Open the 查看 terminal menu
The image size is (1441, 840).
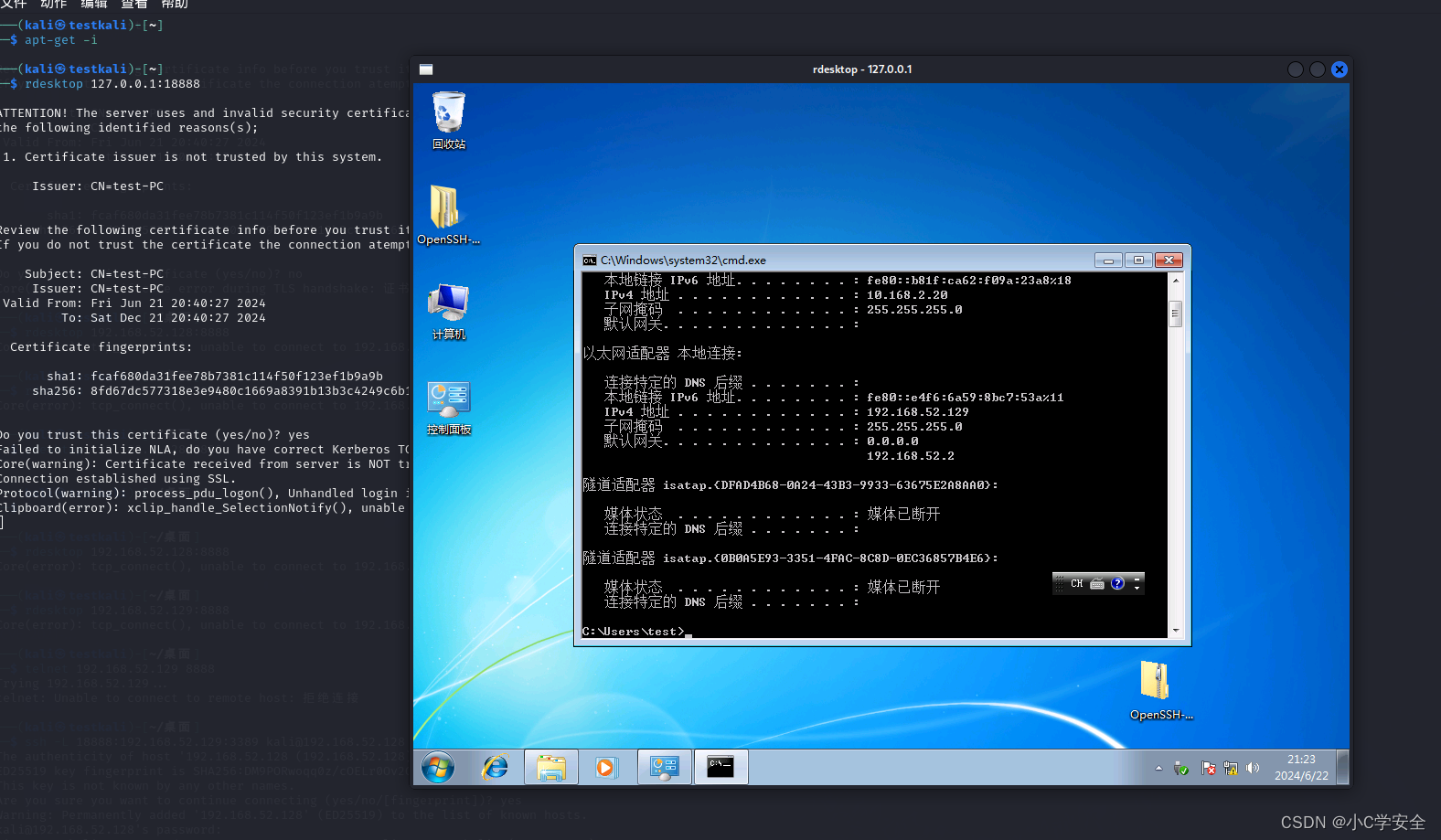coord(133,4)
